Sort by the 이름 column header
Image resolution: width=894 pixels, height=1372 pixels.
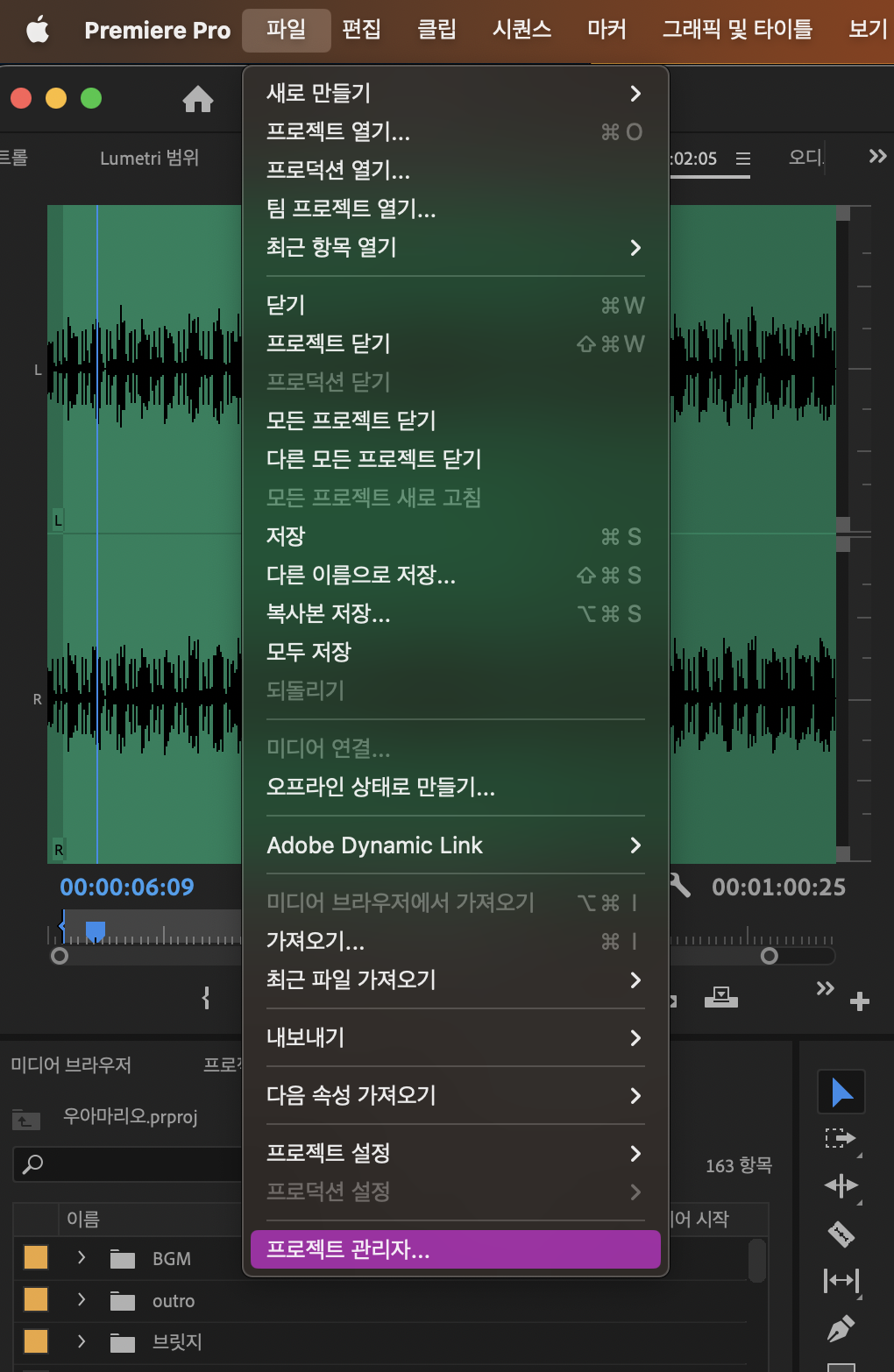click(x=83, y=1219)
